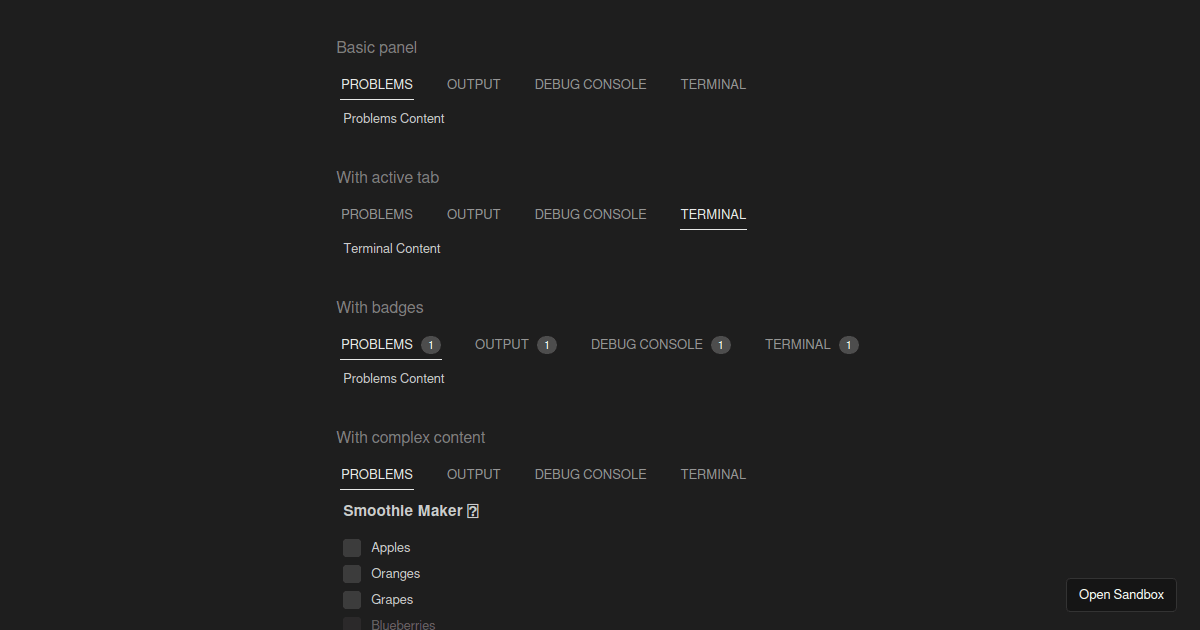This screenshot has height=630, width=1200.
Task: Click the Smoothie Maker heading
Action: coord(403,510)
